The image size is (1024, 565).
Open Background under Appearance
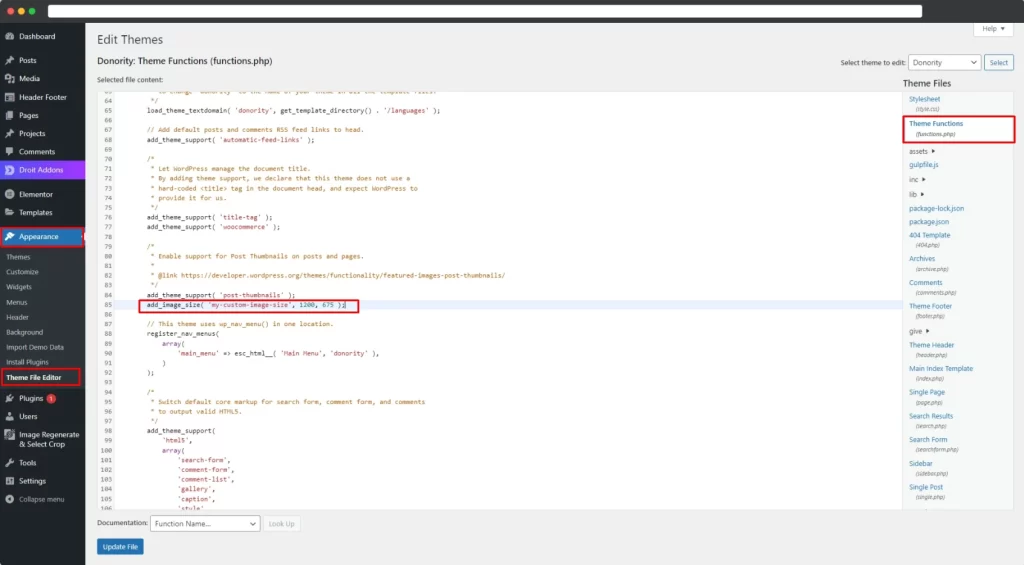[25, 332]
